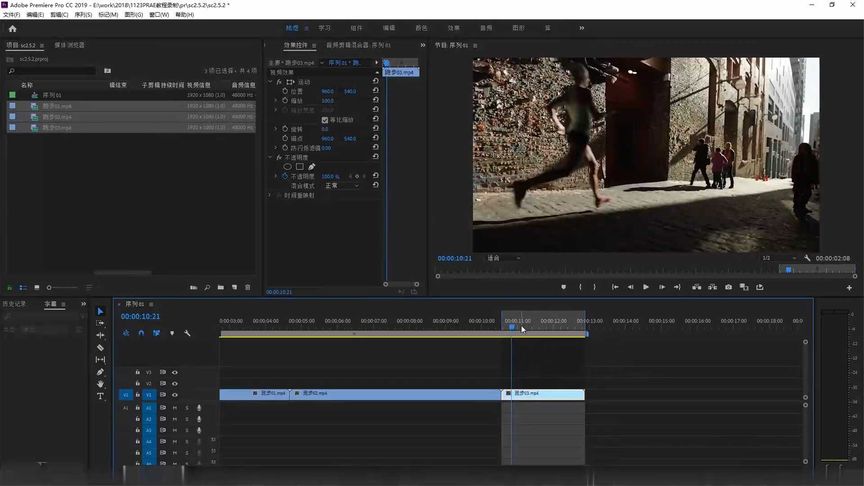Screen dimensions: 864x486
Task: Hide track V2 with eye icon
Action: pyautogui.click(x=175, y=384)
